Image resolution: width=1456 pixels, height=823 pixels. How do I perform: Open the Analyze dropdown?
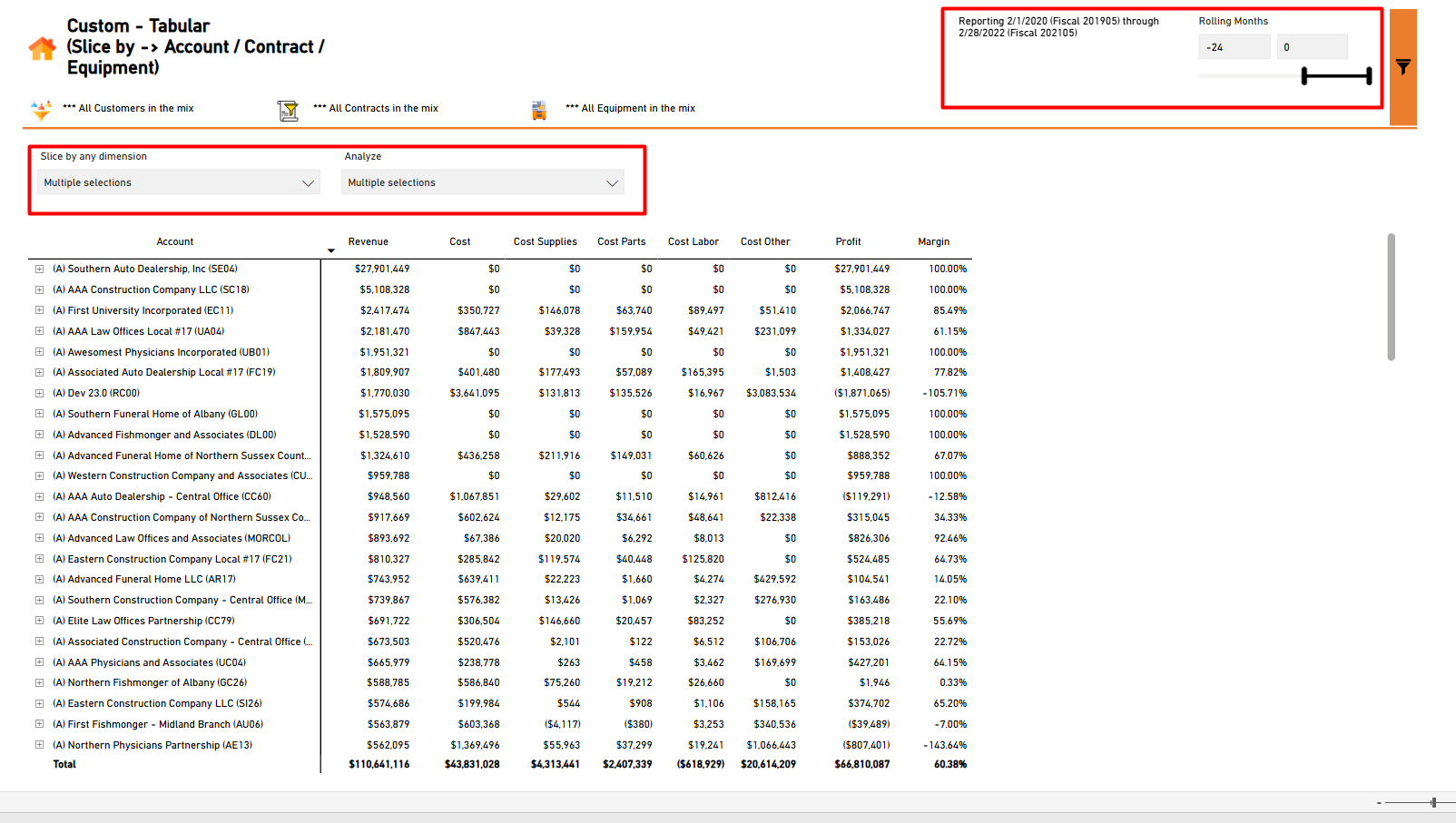(483, 182)
